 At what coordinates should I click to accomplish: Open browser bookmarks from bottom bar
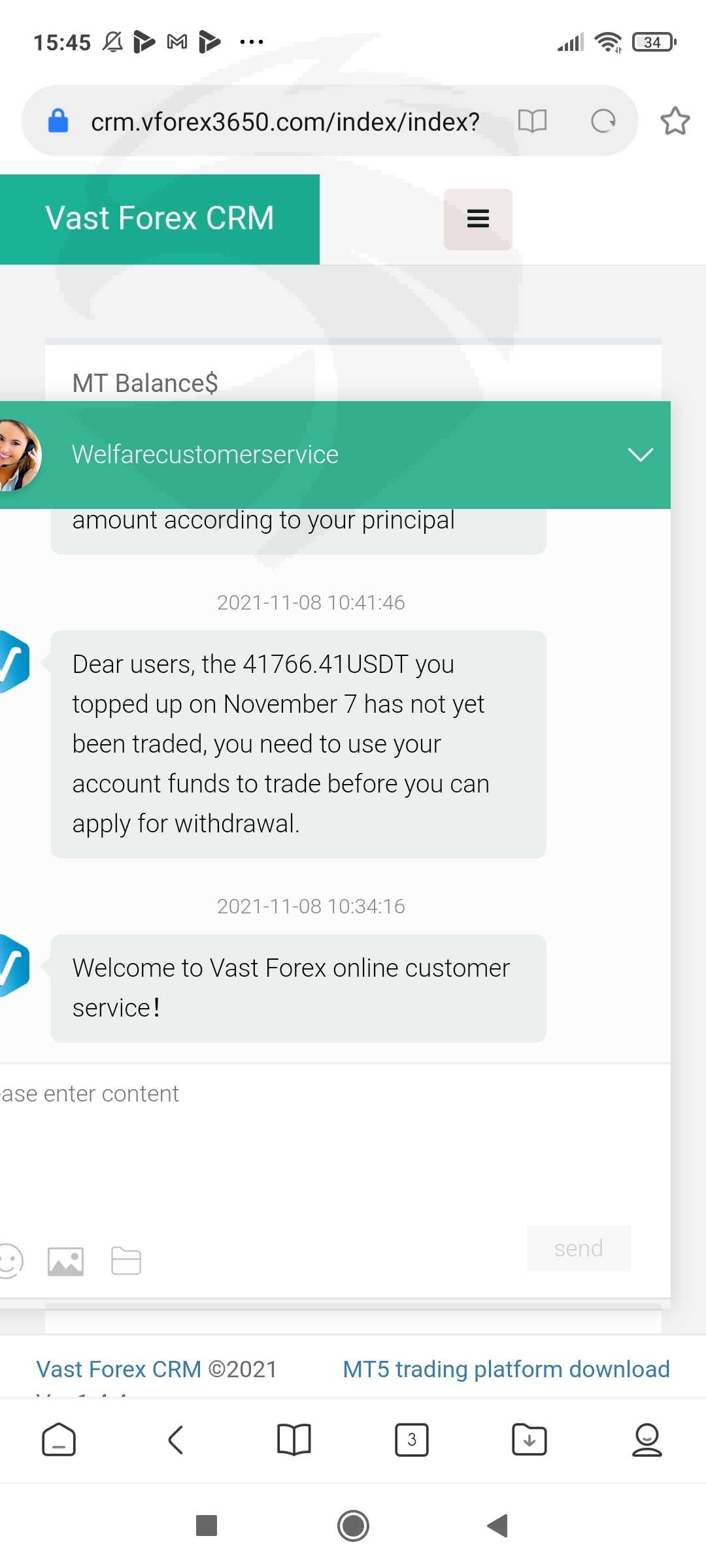pyautogui.click(x=294, y=1439)
